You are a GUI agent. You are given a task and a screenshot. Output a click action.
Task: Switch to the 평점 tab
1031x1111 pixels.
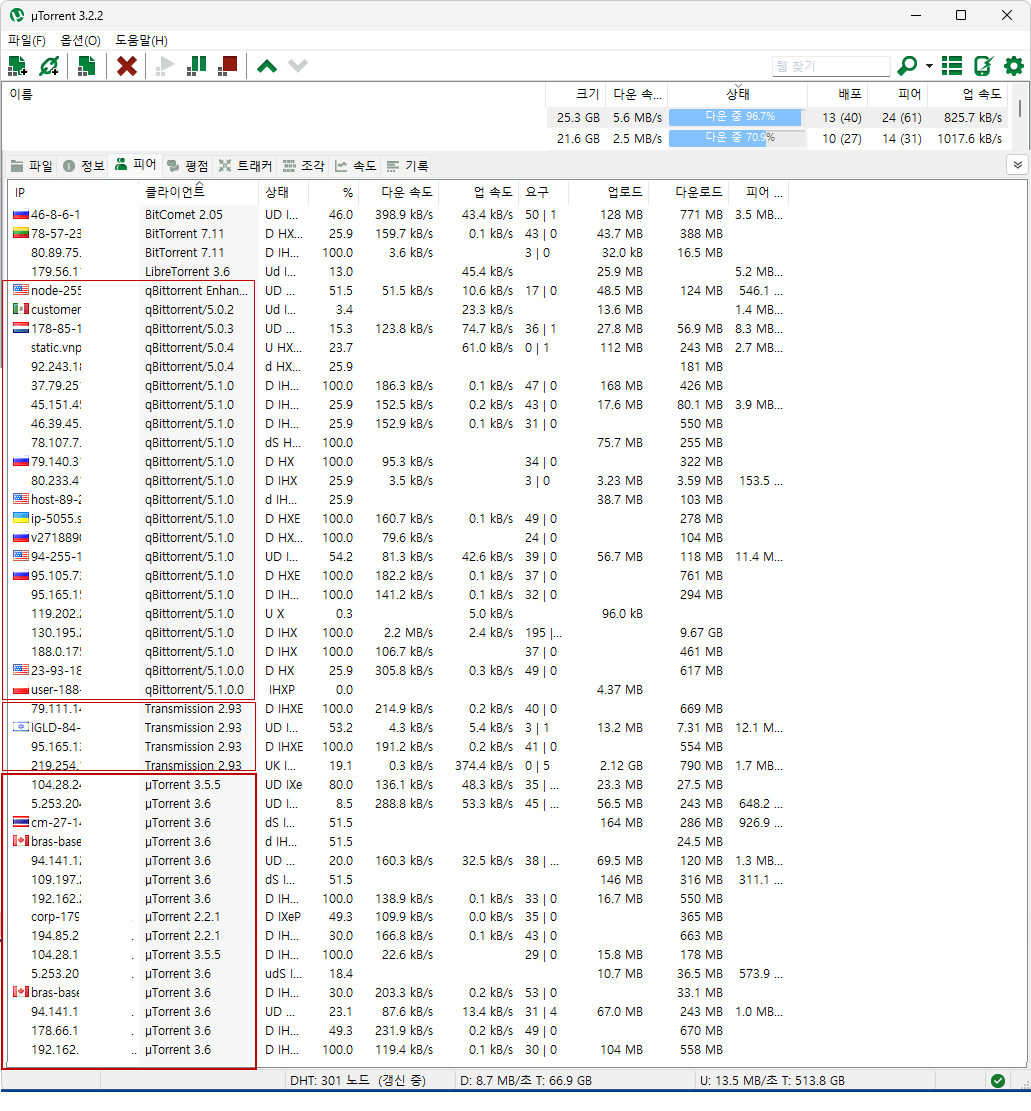(188, 166)
